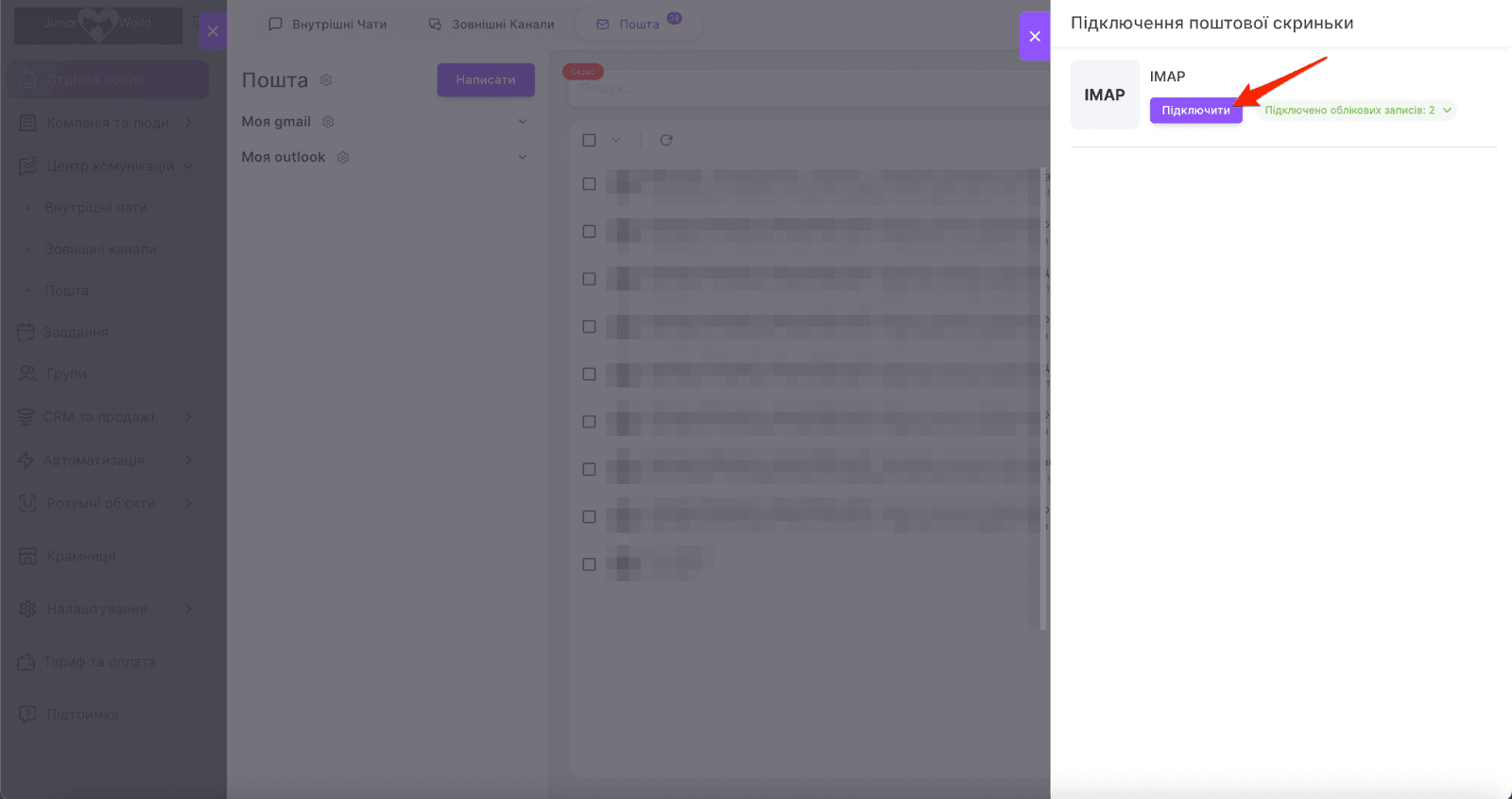Tick the second email row checkbox
This screenshot has height=799, width=1512.
coord(590,232)
